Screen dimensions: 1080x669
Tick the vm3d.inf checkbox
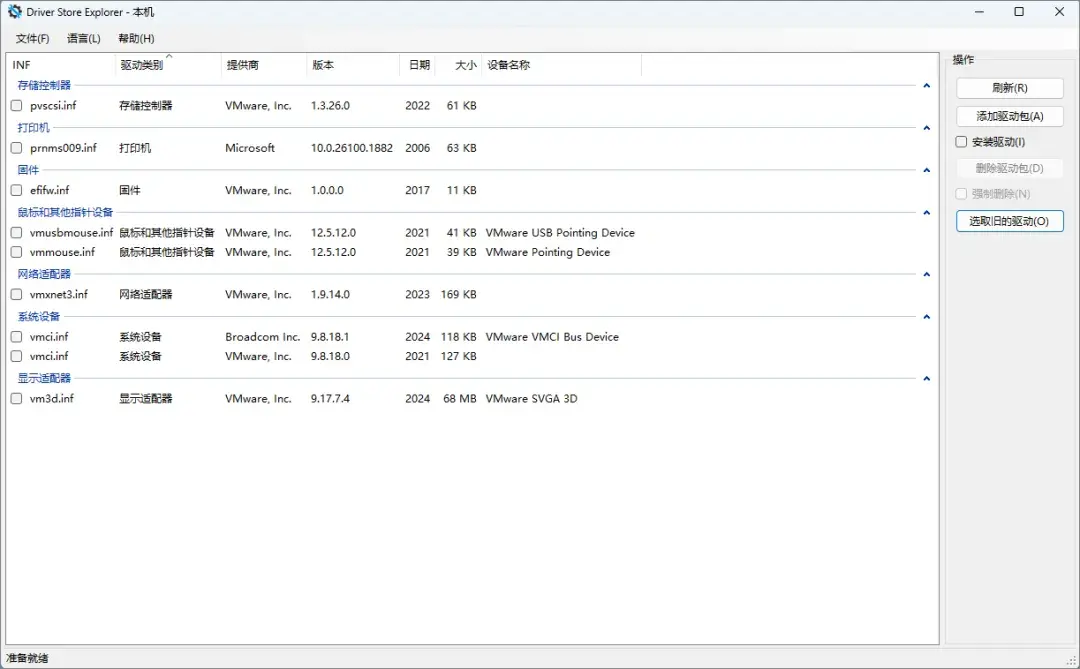click(x=17, y=398)
